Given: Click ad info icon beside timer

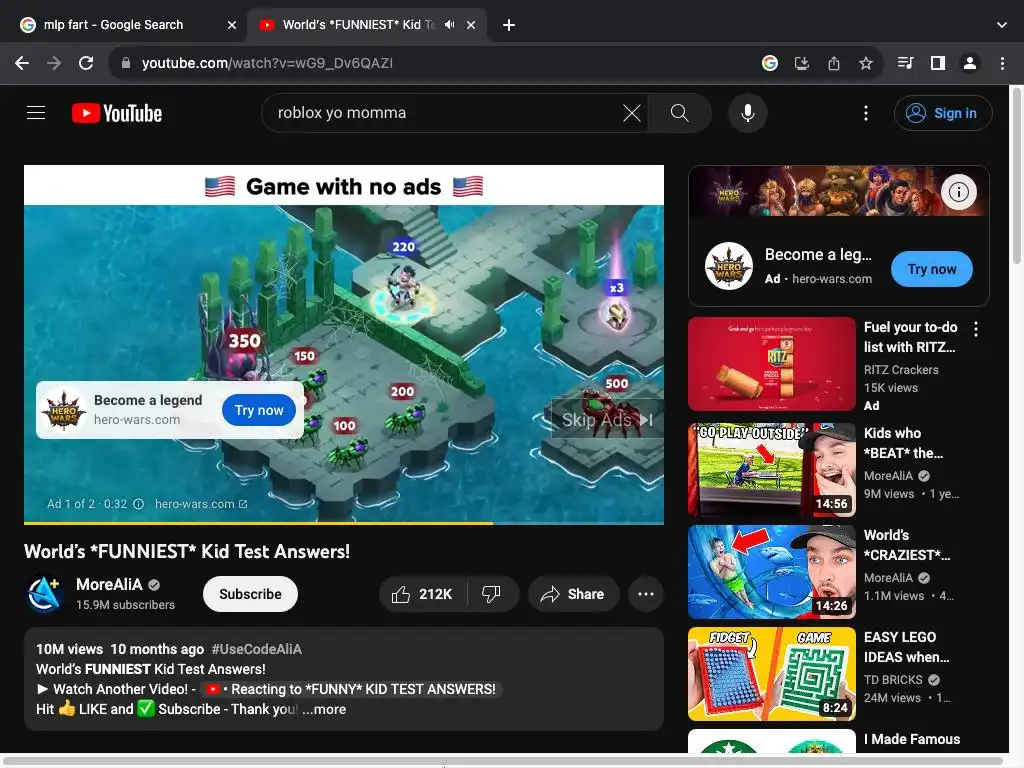Looking at the screenshot, I should pos(138,504).
